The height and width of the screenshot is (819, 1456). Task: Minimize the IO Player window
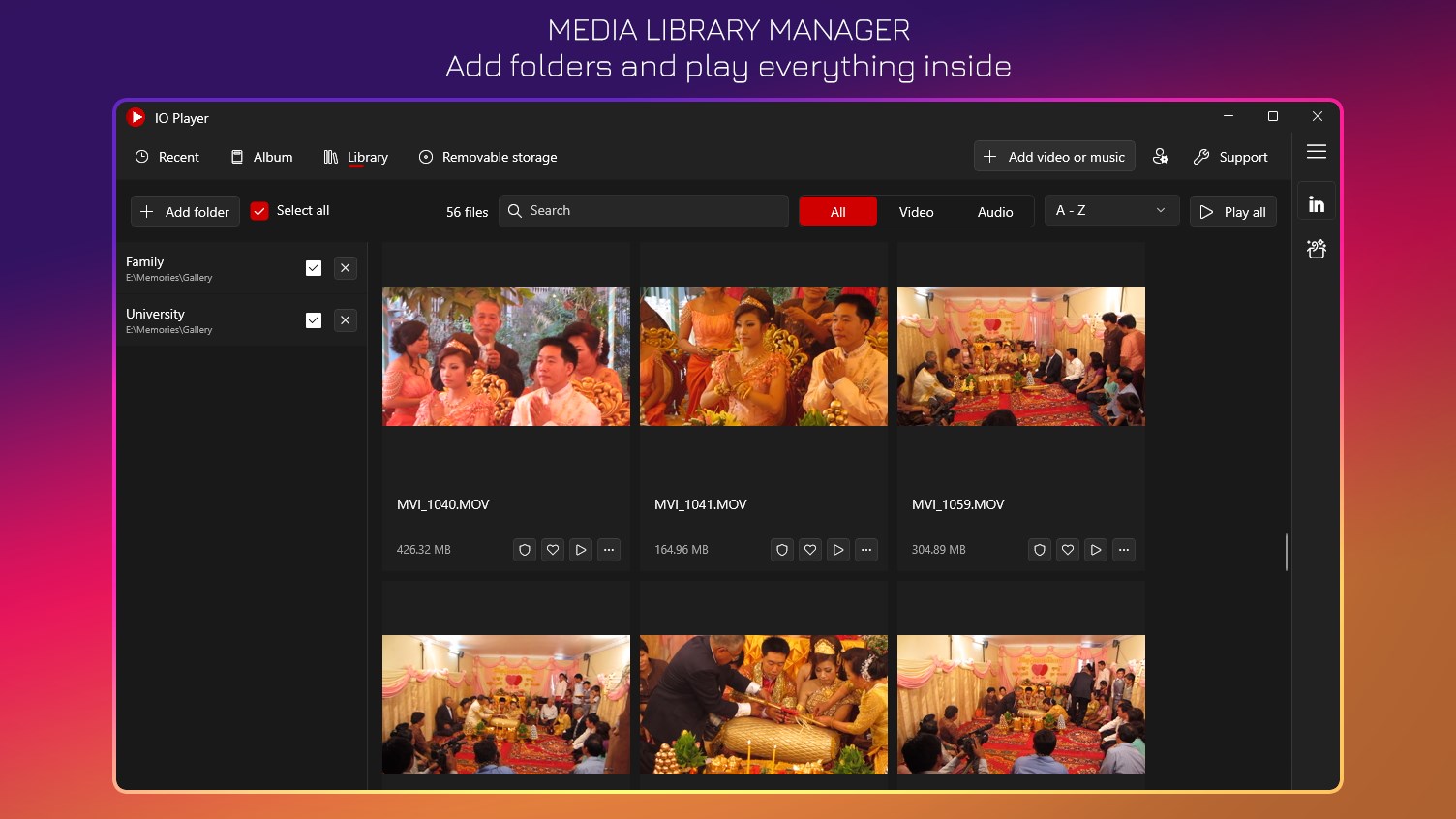click(x=1228, y=116)
